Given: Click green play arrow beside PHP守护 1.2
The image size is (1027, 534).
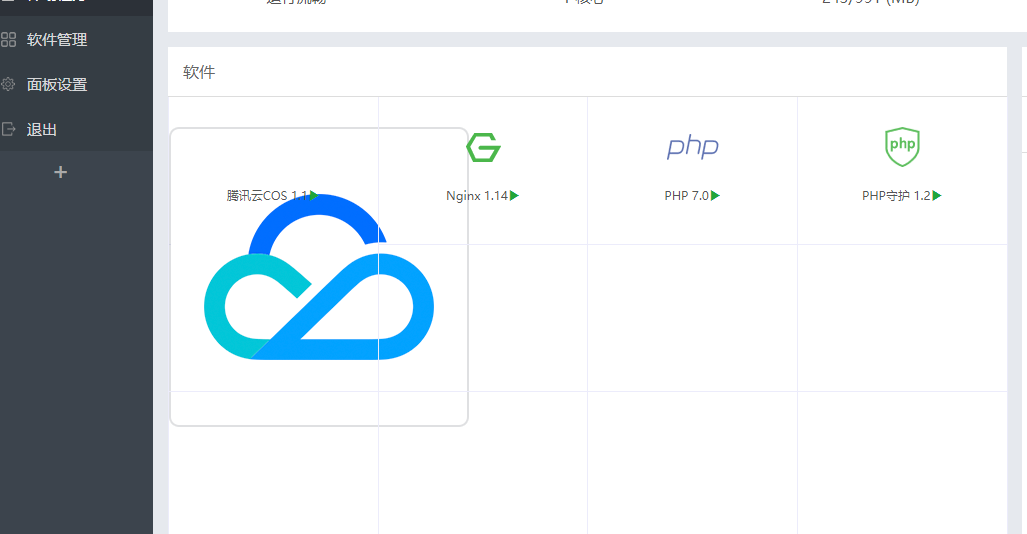Looking at the screenshot, I should (x=937, y=195).
